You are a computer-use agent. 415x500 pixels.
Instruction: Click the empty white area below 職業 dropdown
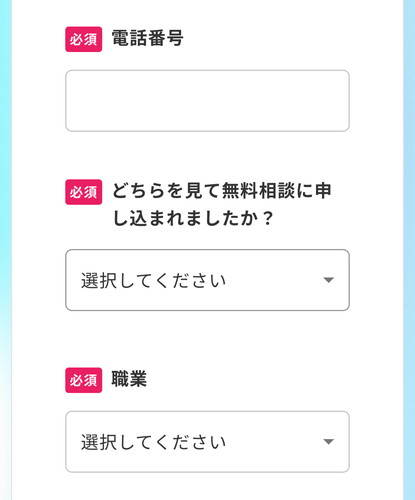pos(207,487)
